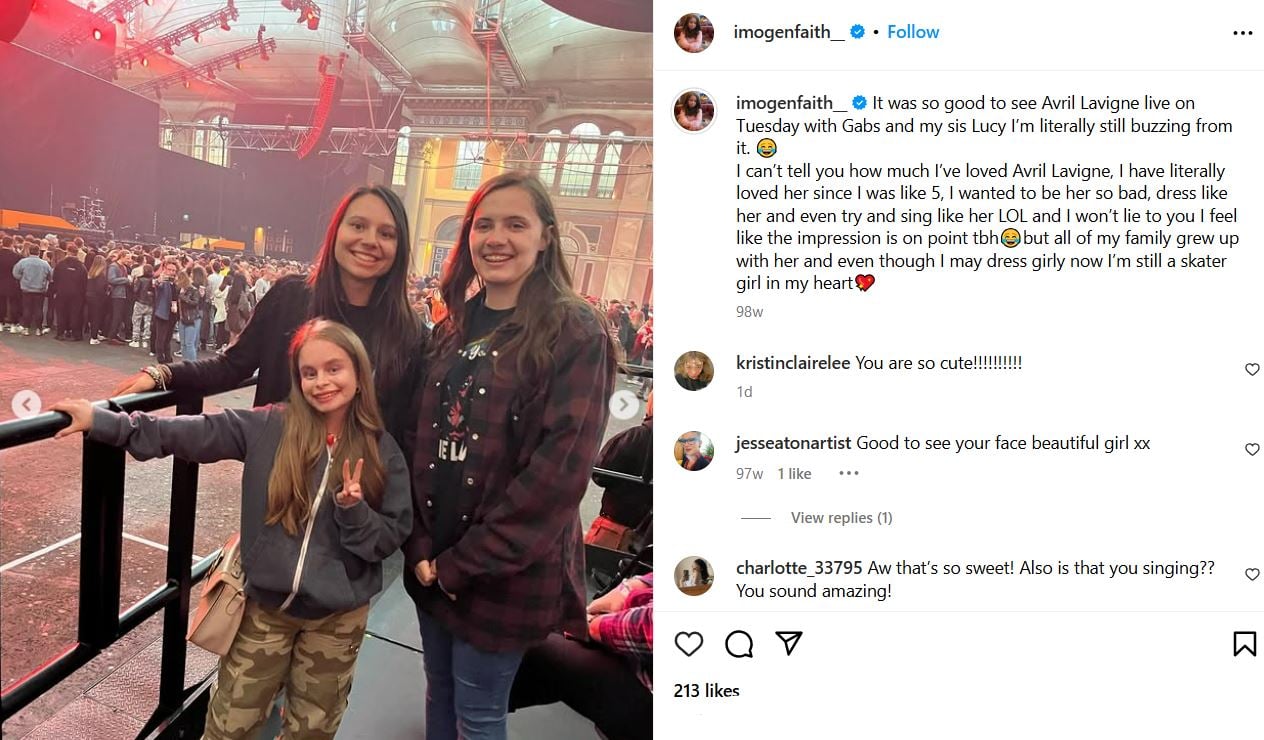The width and height of the screenshot is (1264, 740).
Task: Open more options three-dot menu in header
Action: pyautogui.click(x=1243, y=33)
